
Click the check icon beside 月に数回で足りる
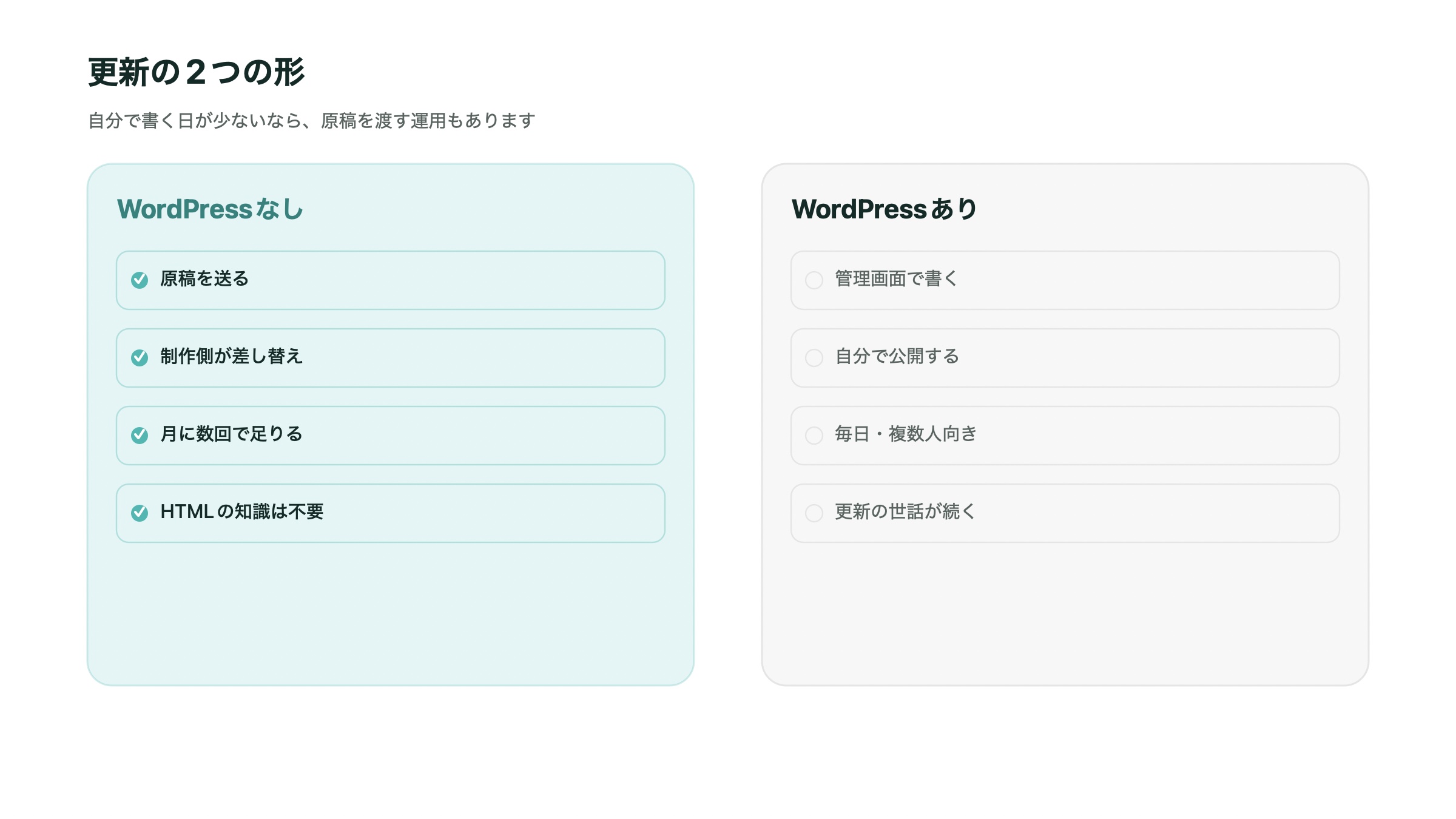(x=140, y=435)
